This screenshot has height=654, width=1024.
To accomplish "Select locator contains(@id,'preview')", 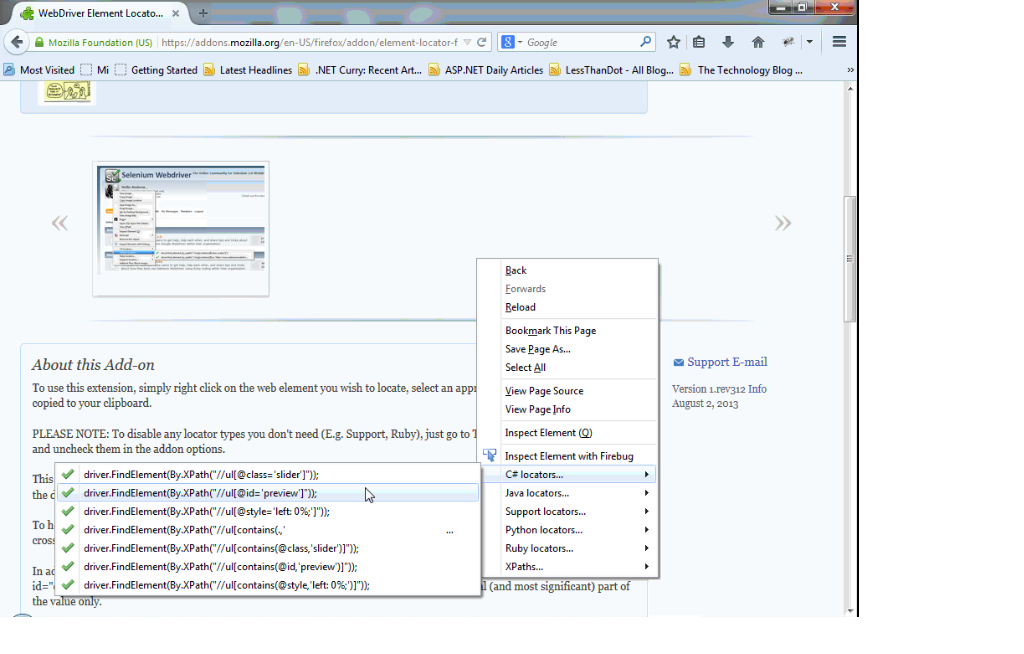I will [268, 566].
